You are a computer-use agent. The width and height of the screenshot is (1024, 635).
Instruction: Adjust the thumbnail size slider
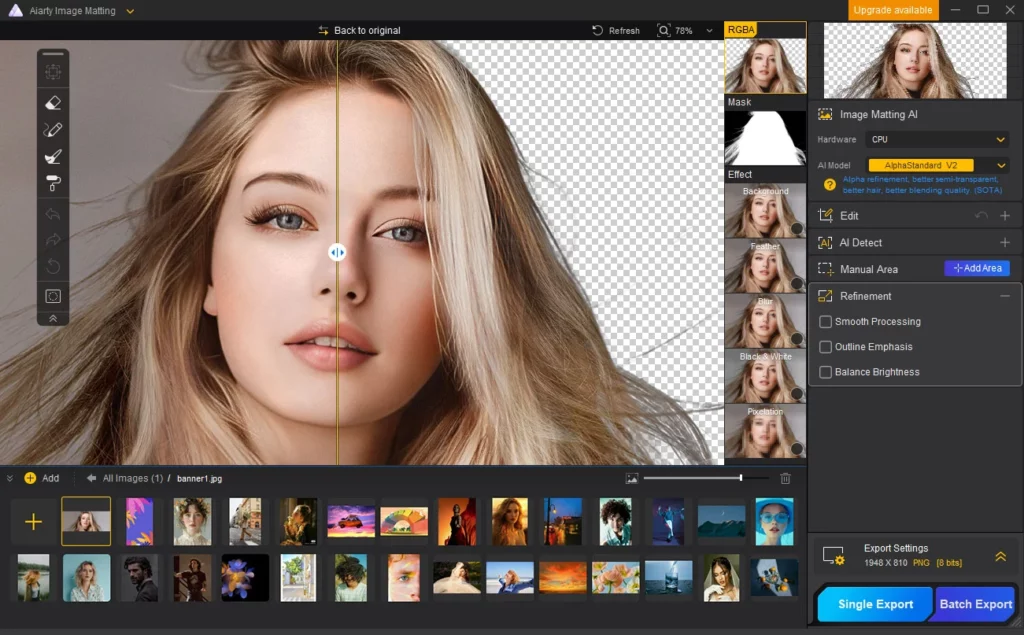[740, 479]
